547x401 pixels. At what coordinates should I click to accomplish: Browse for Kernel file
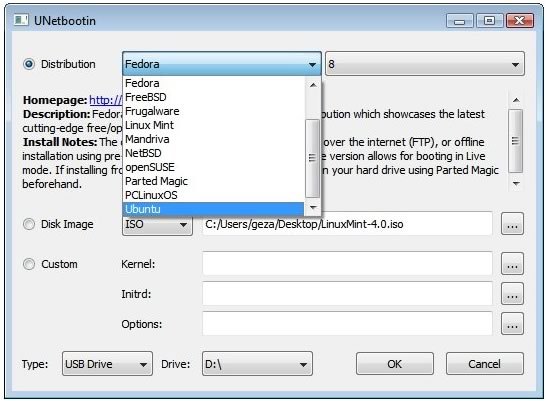coord(512,264)
